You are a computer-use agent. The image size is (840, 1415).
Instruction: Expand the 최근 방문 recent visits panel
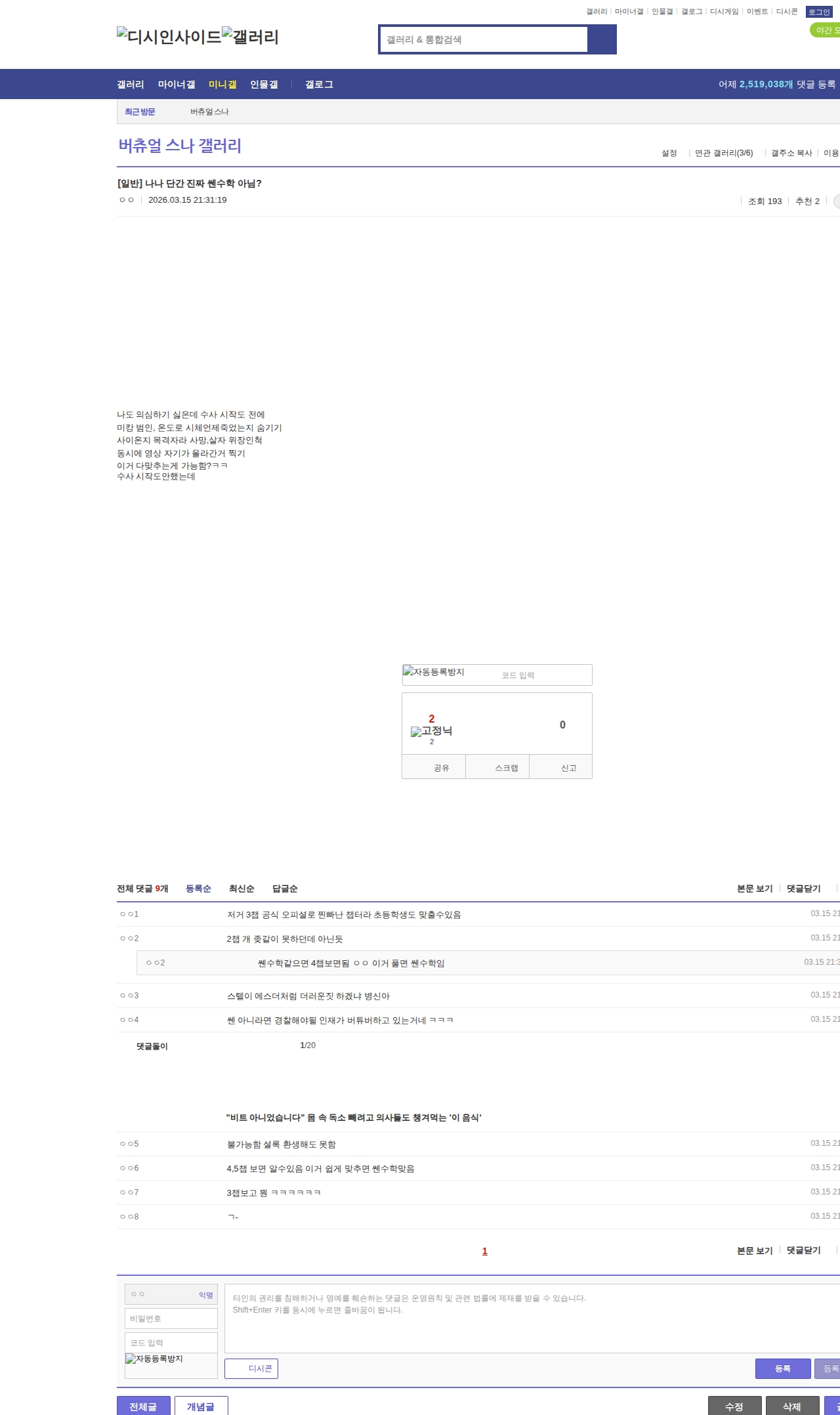tap(140, 112)
